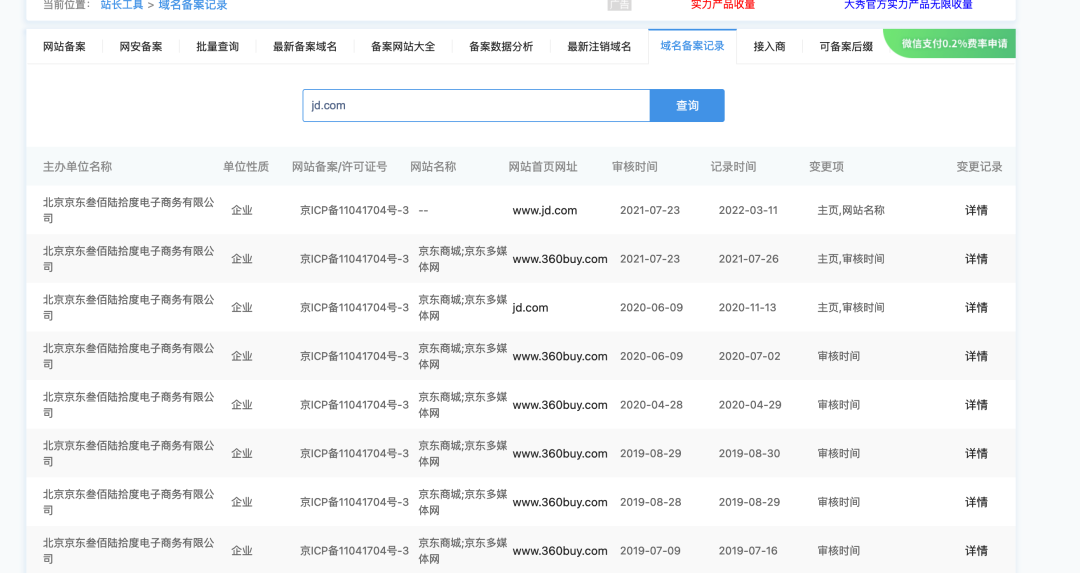Screen dimensions: 1080x573
Task: Open the 最新注销域名 tab
Action: pos(599,47)
